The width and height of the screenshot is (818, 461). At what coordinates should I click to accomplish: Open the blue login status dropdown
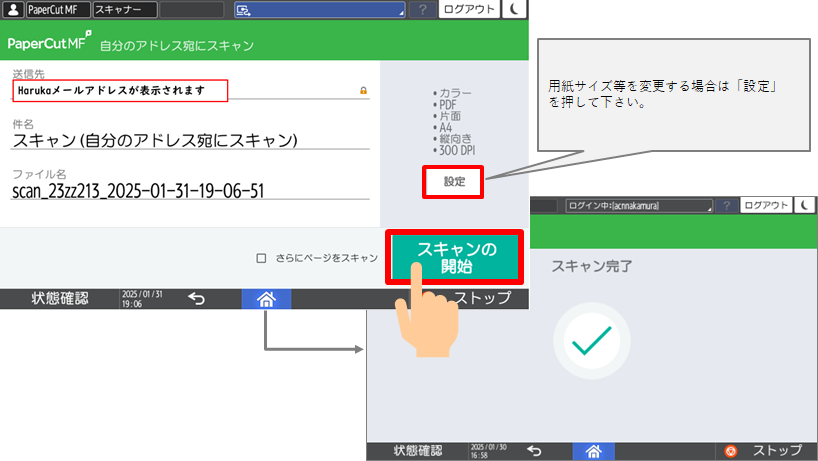pyautogui.click(x=319, y=9)
